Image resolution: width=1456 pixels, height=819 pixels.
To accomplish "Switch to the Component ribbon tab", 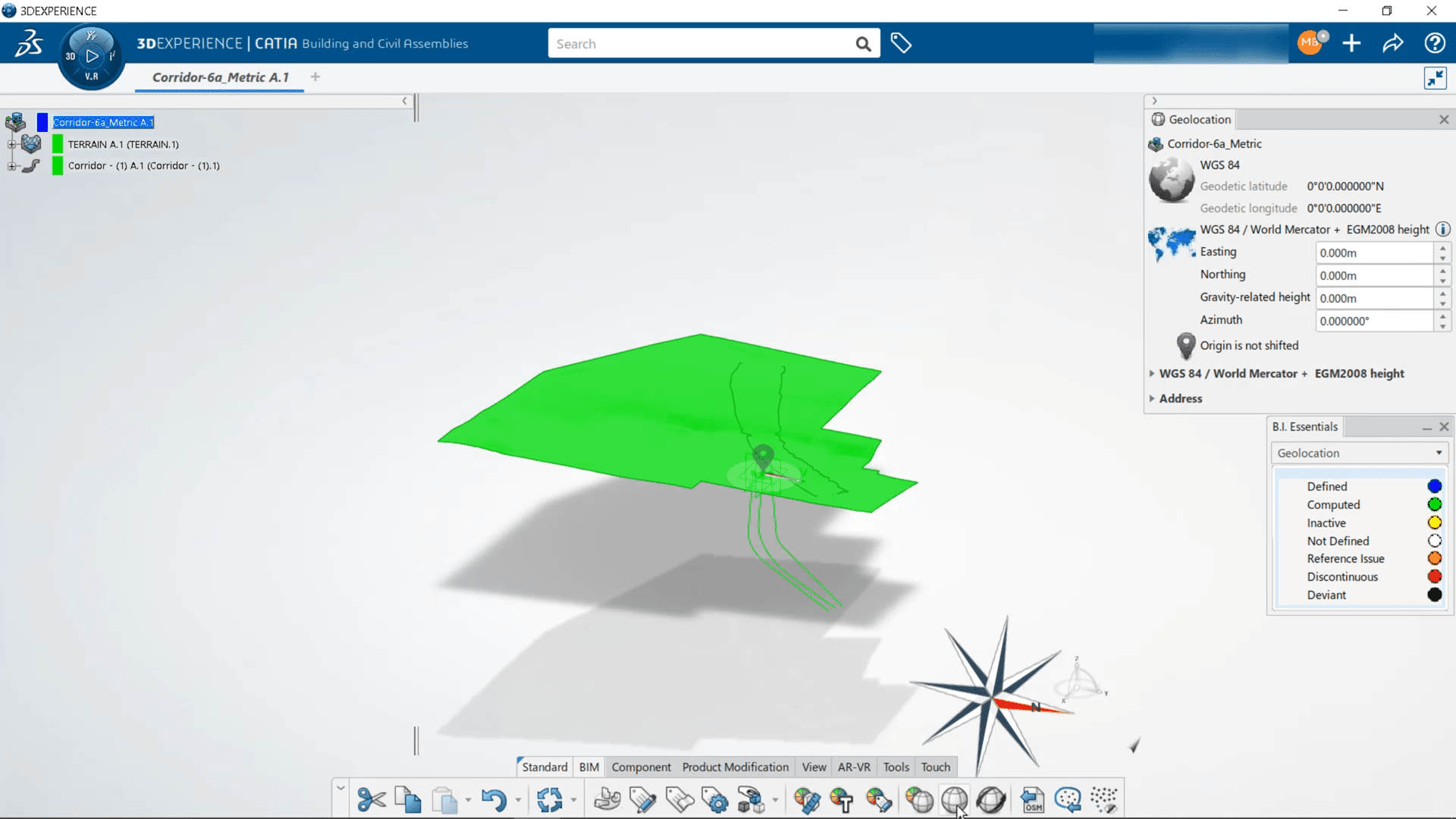I will point(641,767).
